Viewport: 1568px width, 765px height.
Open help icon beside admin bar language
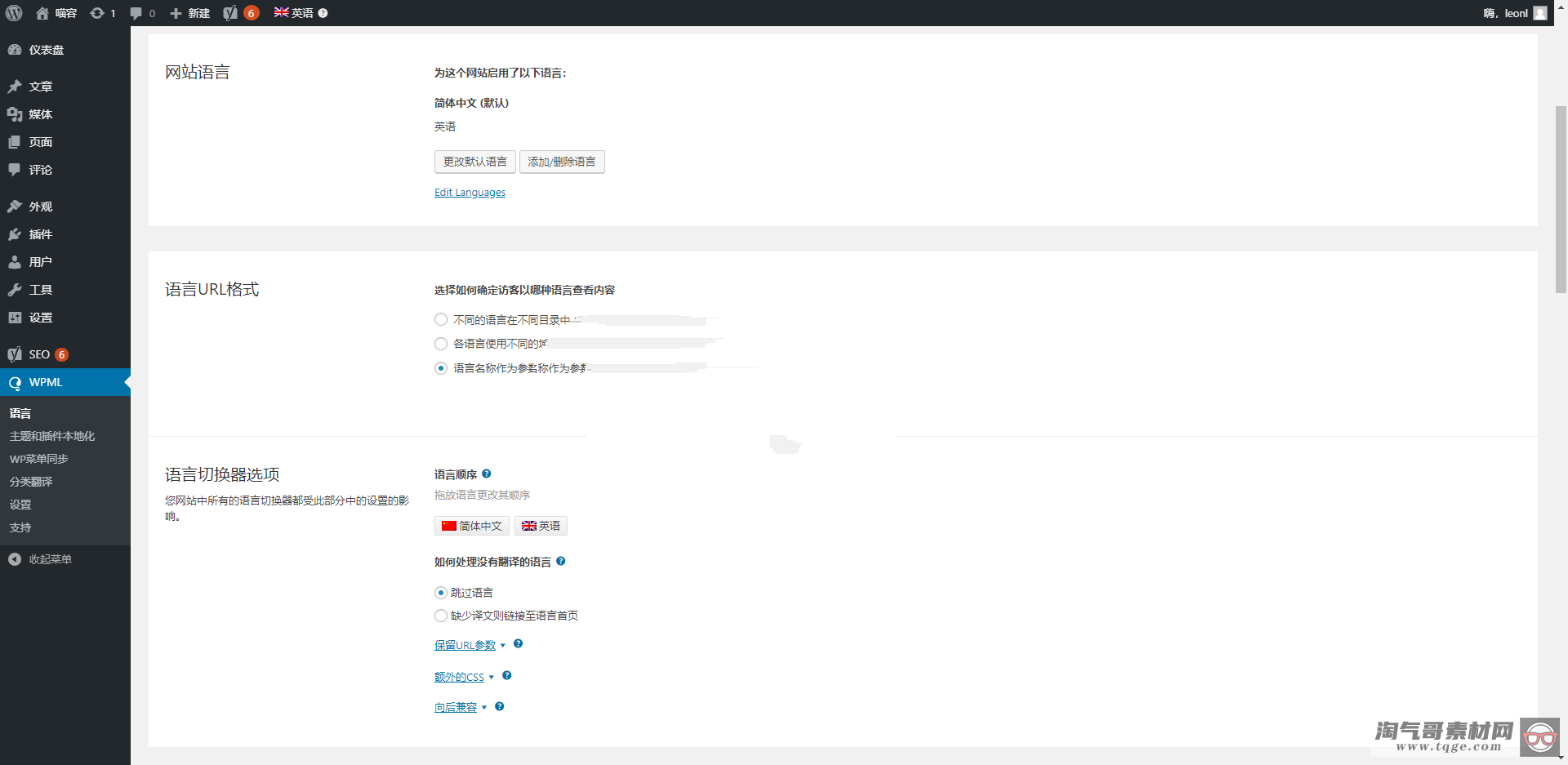tap(323, 13)
